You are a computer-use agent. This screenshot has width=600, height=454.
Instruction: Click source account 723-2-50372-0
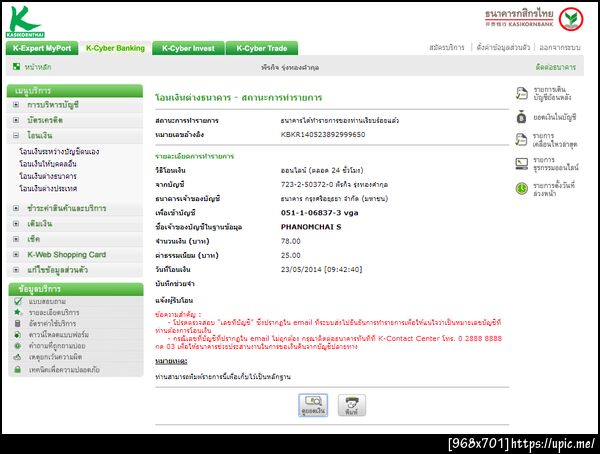(x=307, y=185)
